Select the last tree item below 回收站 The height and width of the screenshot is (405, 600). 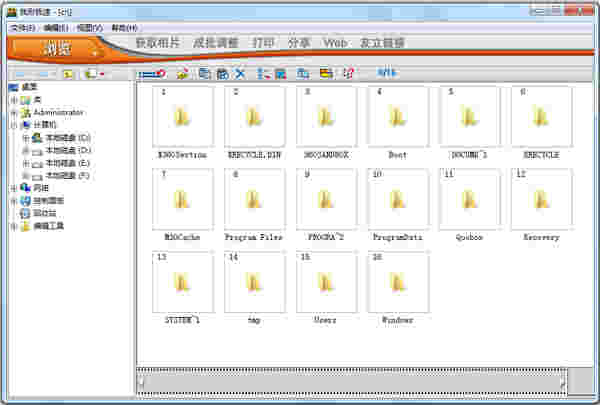49,226
